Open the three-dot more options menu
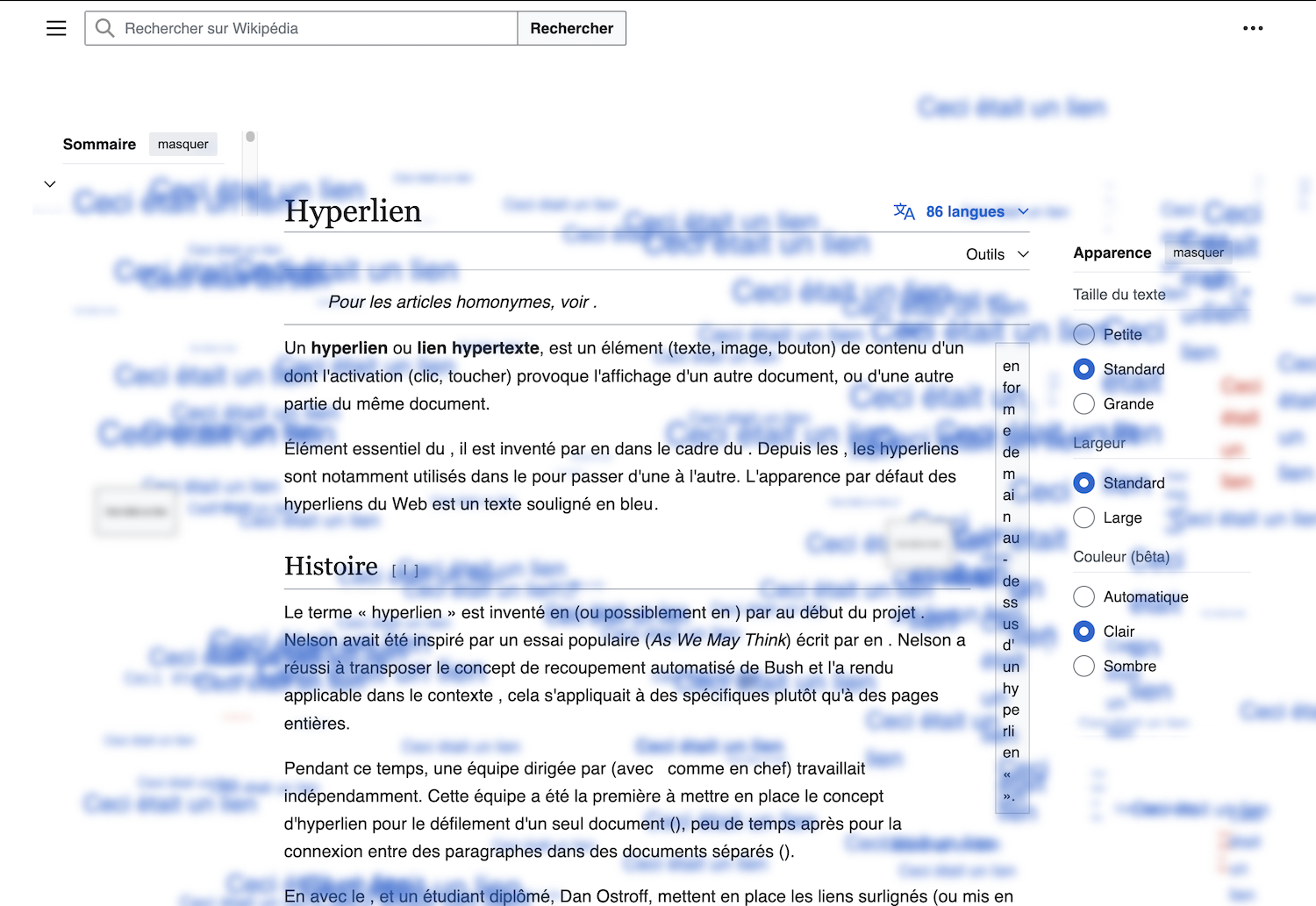Screen dimensions: 1316x906 [1253, 28]
